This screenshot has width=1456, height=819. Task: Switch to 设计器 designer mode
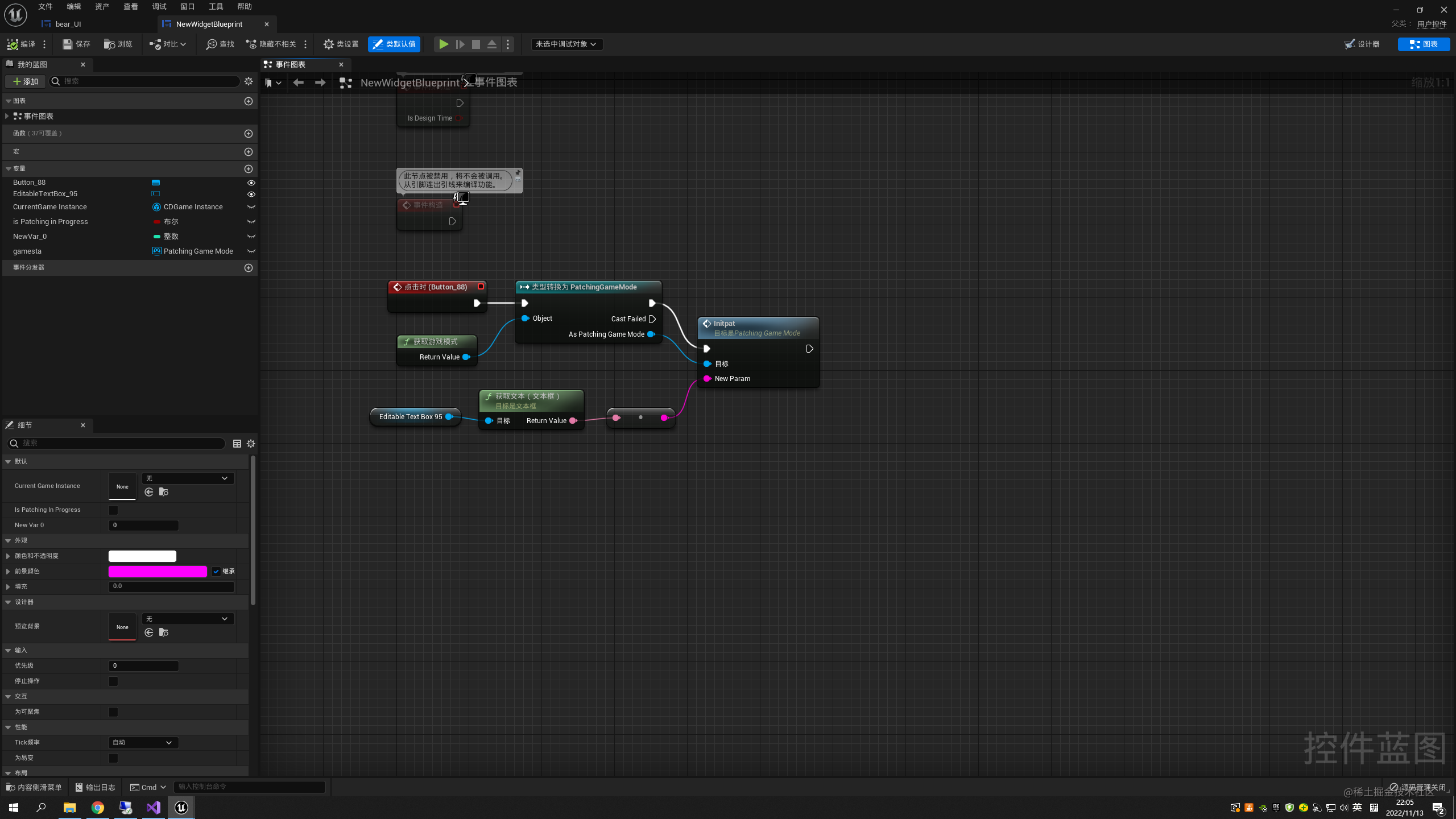pyautogui.click(x=1362, y=44)
